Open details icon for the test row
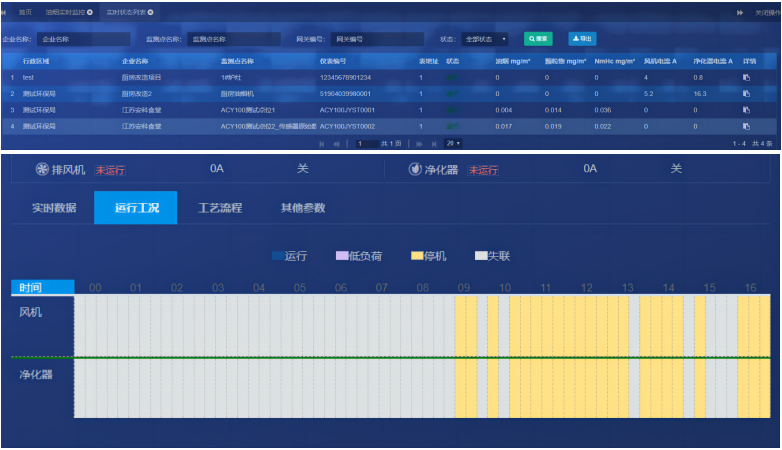This screenshot has height=450, width=782. click(745, 77)
